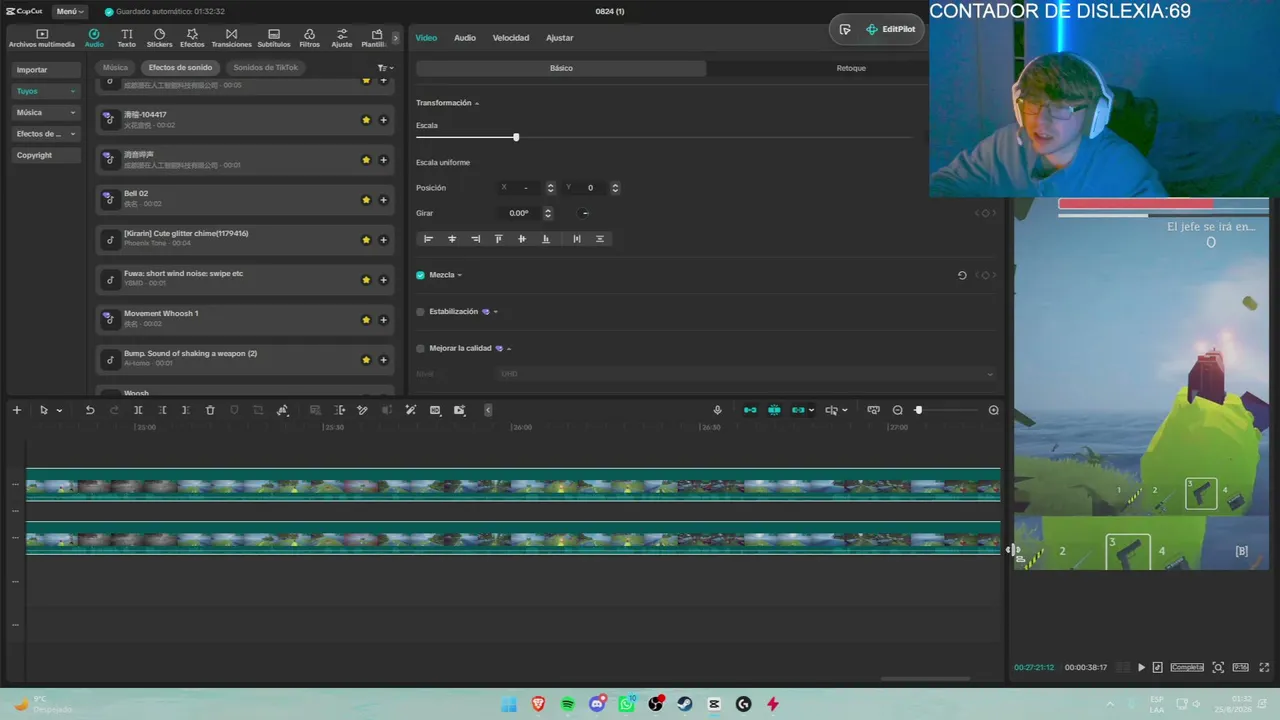Select the Retoque sub-tab
Screen dimensions: 1280x720
click(851, 68)
